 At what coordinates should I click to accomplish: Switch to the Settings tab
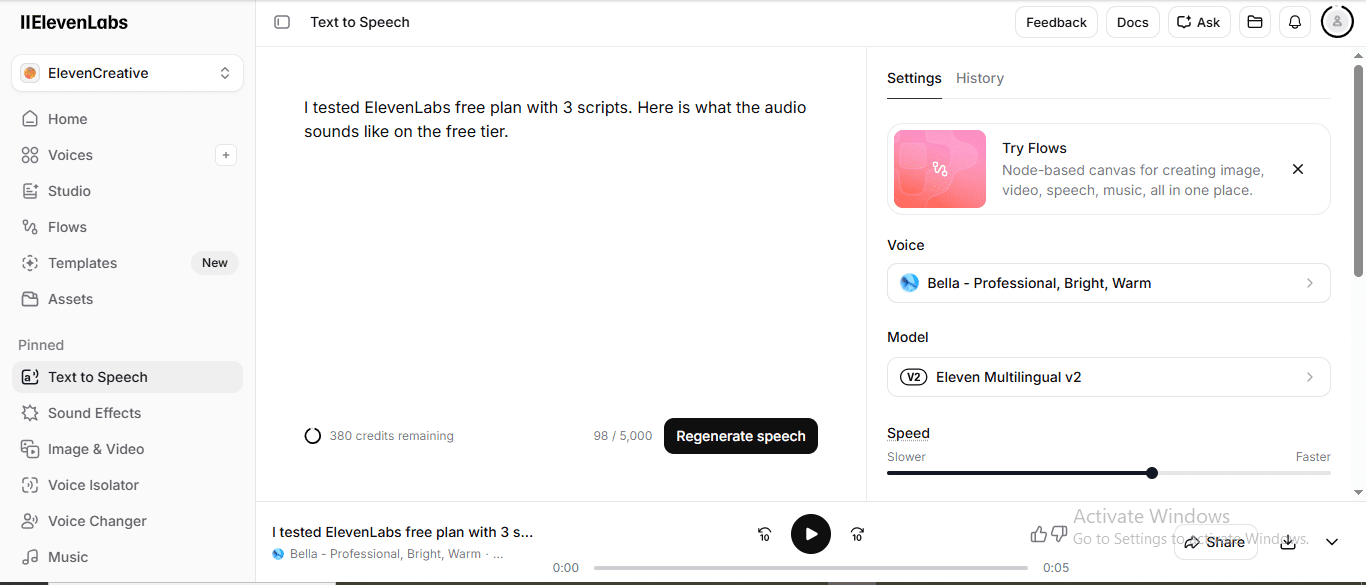click(914, 78)
